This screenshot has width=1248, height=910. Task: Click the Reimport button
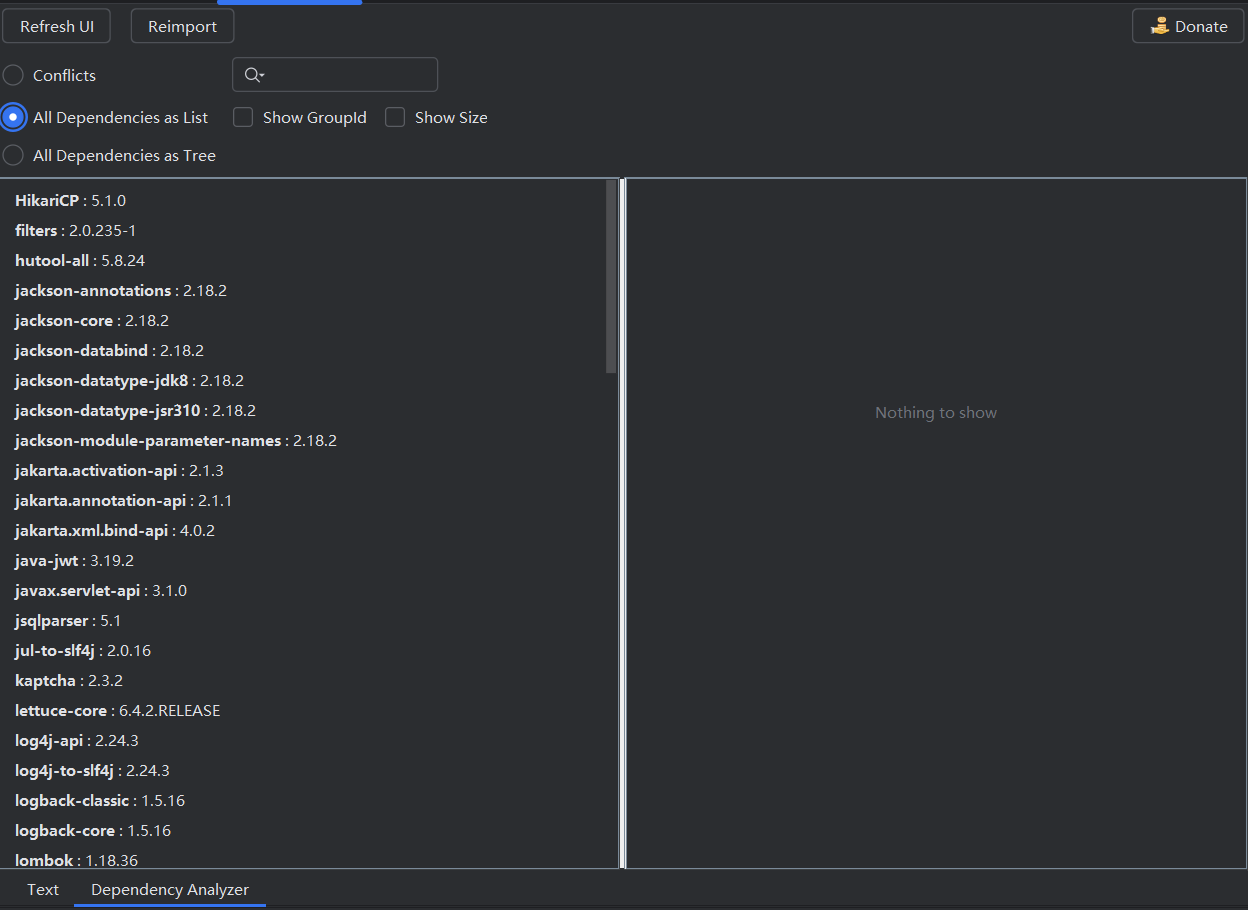[182, 26]
